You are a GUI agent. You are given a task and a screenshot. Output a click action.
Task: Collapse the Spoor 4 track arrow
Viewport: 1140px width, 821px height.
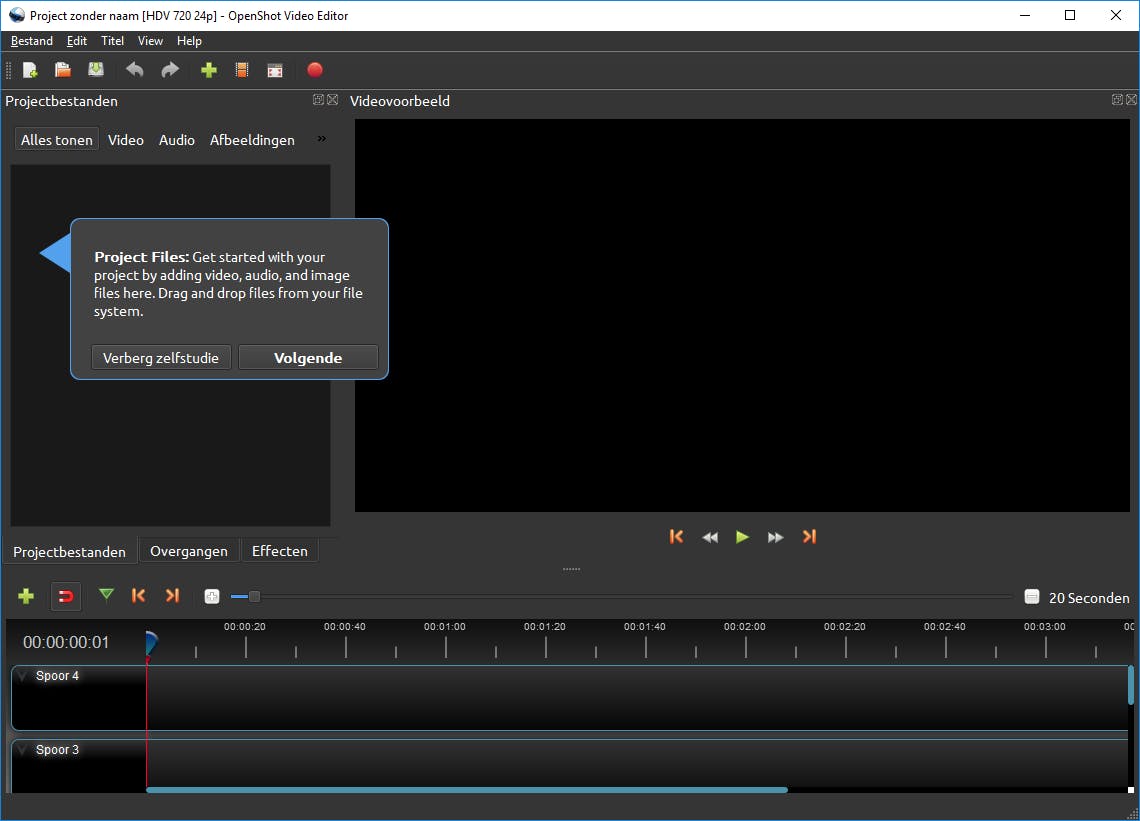(x=23, y=677)
